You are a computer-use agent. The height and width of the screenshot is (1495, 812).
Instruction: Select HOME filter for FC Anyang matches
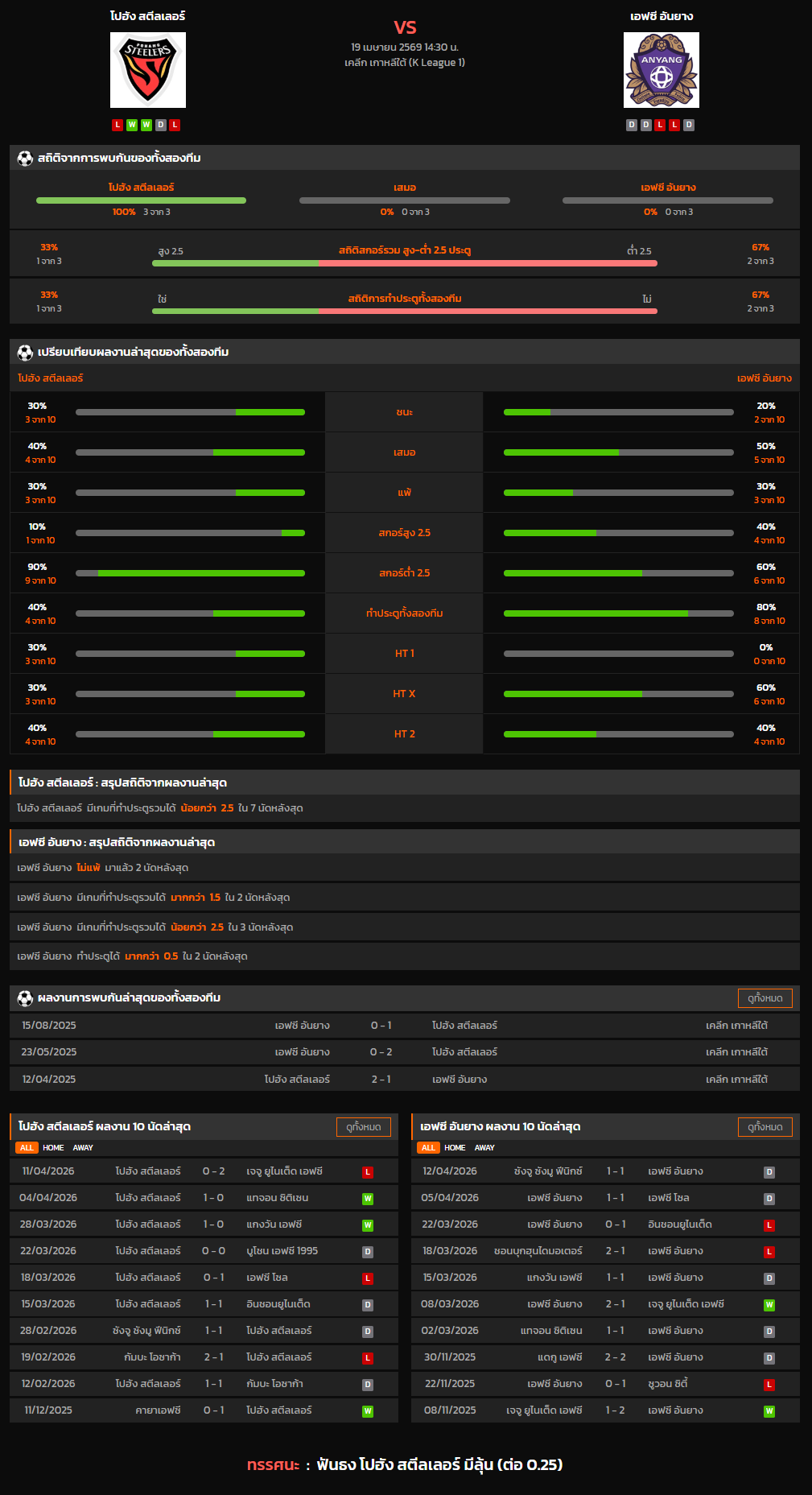pyautogui.click(x=455, y=1148)
